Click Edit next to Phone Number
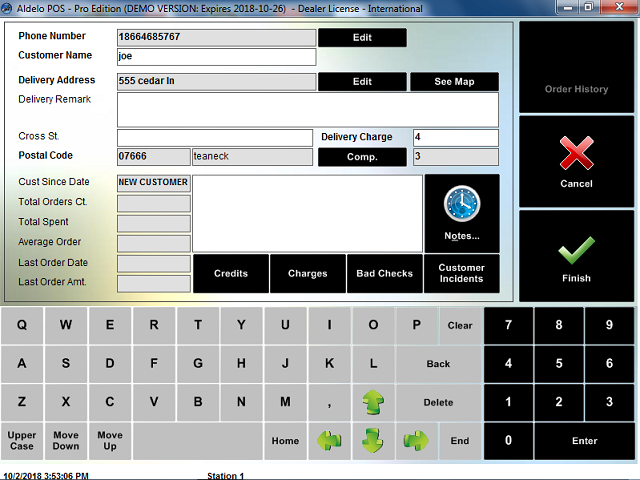 pyautogui.click(x=362, y=38)
